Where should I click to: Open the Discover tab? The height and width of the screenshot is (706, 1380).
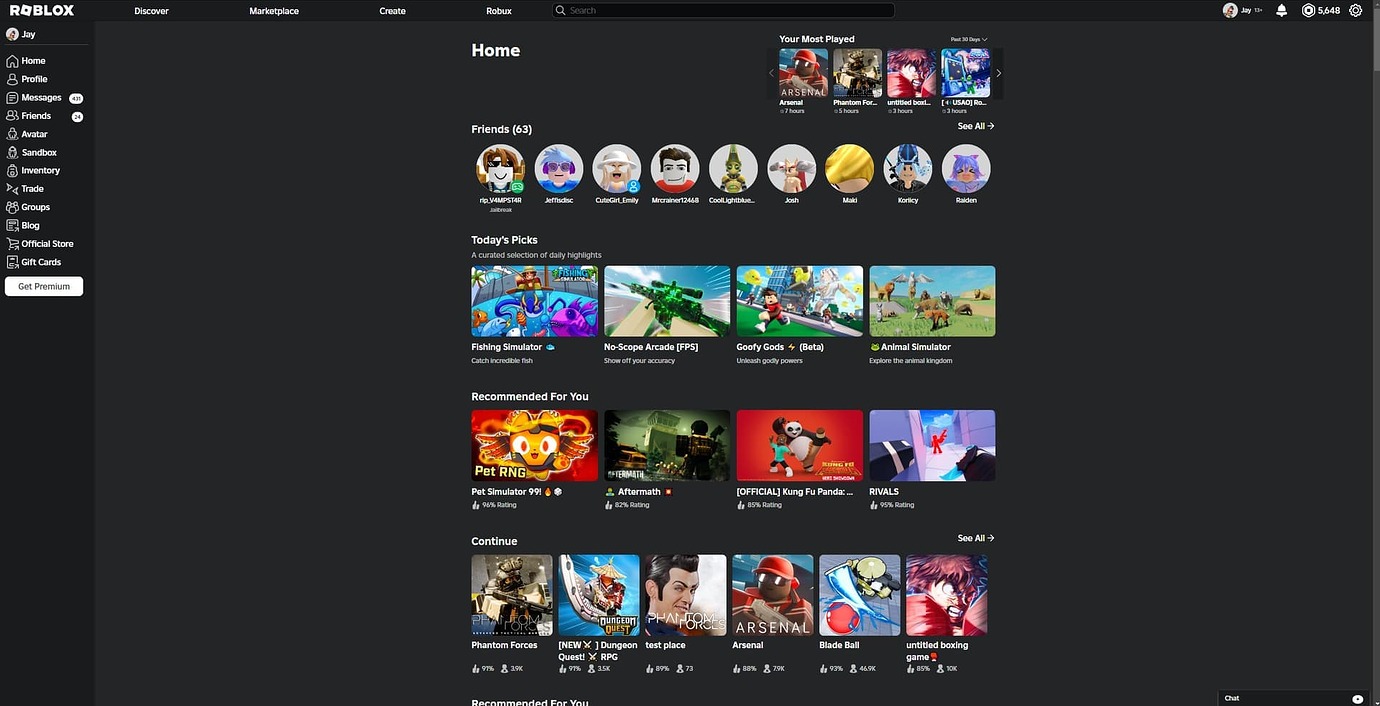[152, 11]
